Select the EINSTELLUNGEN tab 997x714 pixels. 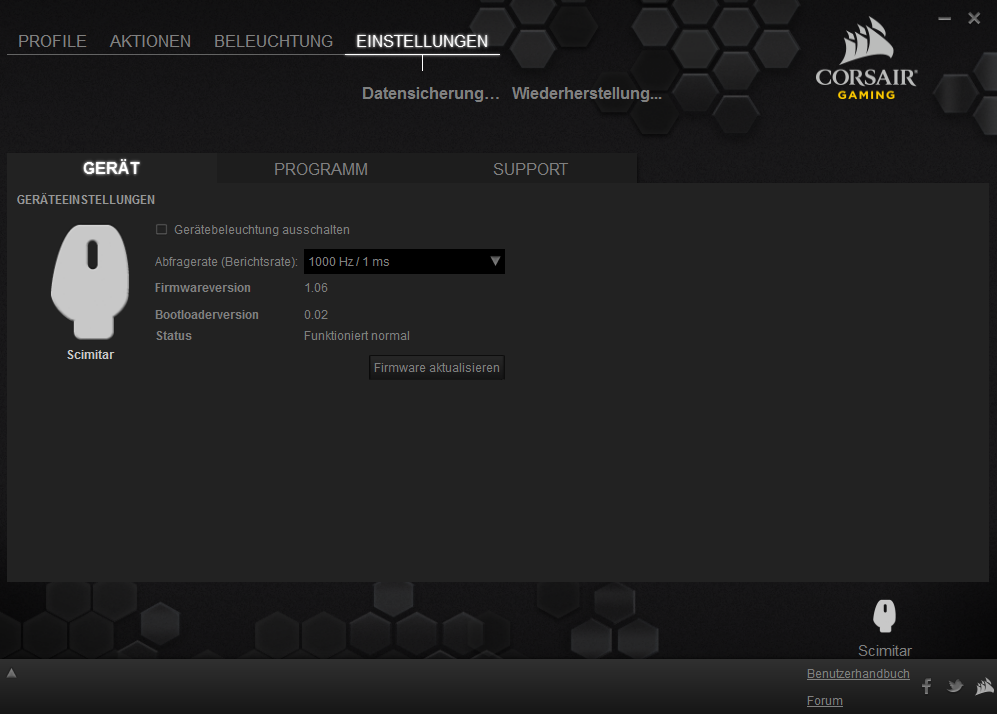[x=422, y=41]
